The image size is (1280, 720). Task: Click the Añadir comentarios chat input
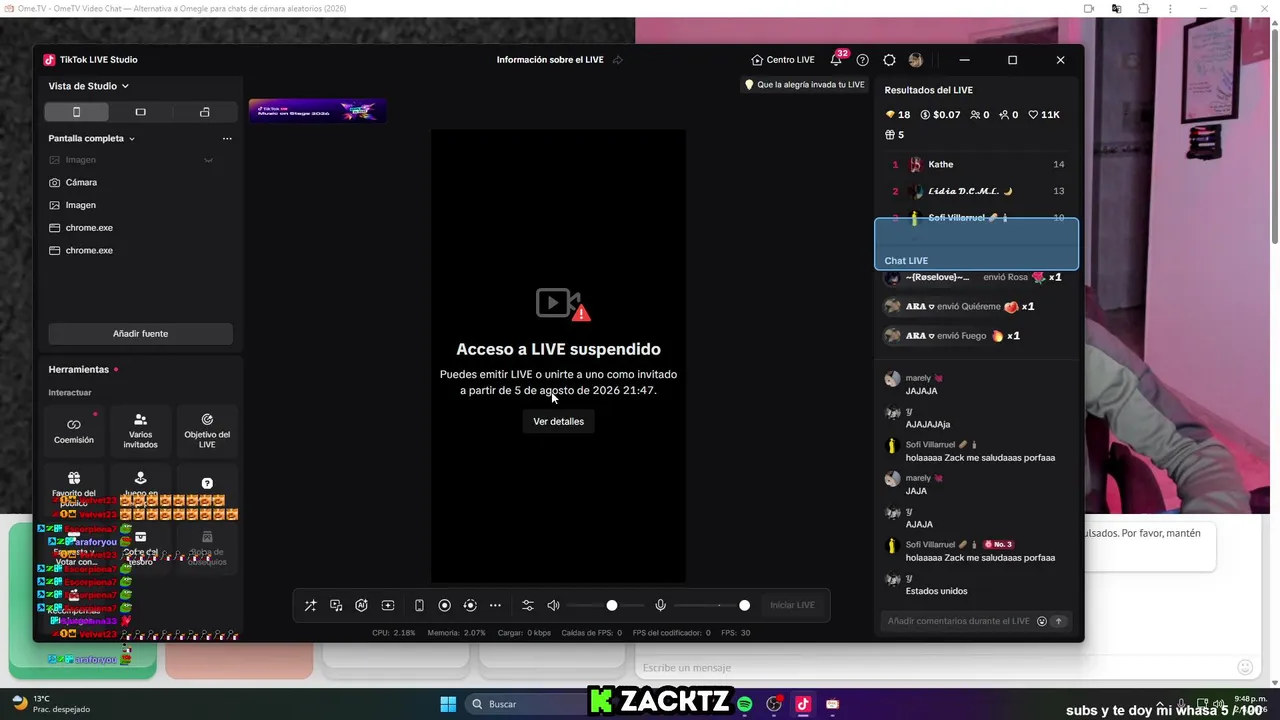[958, 621]
